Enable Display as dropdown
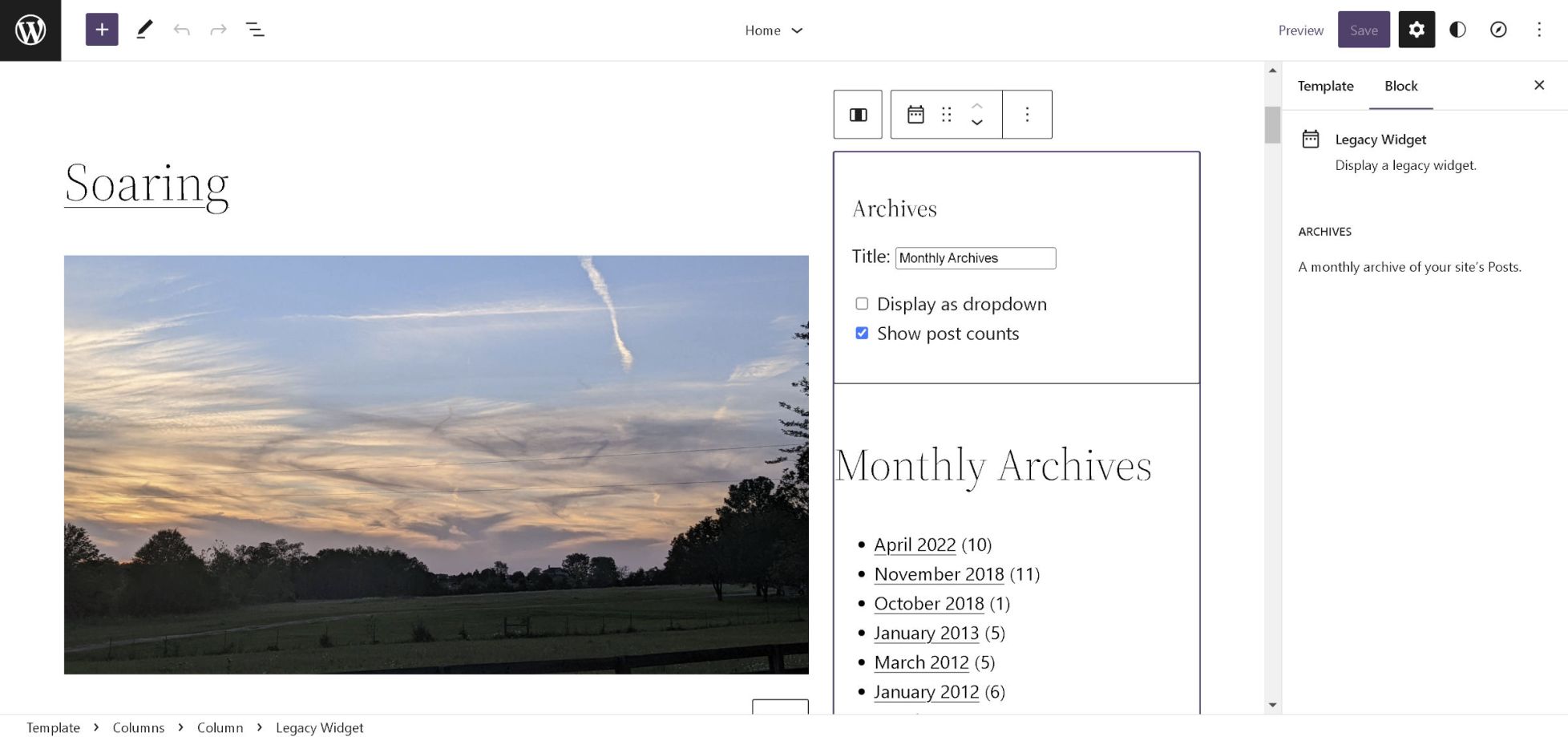 tap(861, 304)
